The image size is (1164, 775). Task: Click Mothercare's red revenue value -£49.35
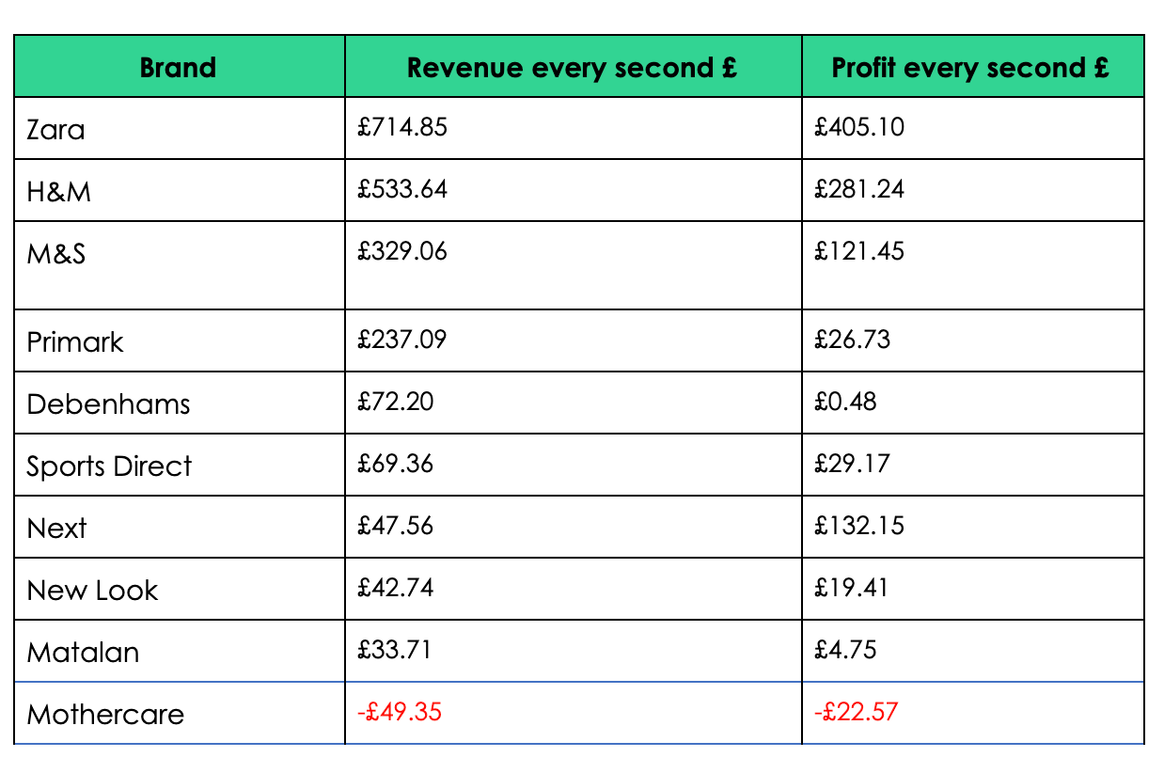pos(399,712)
